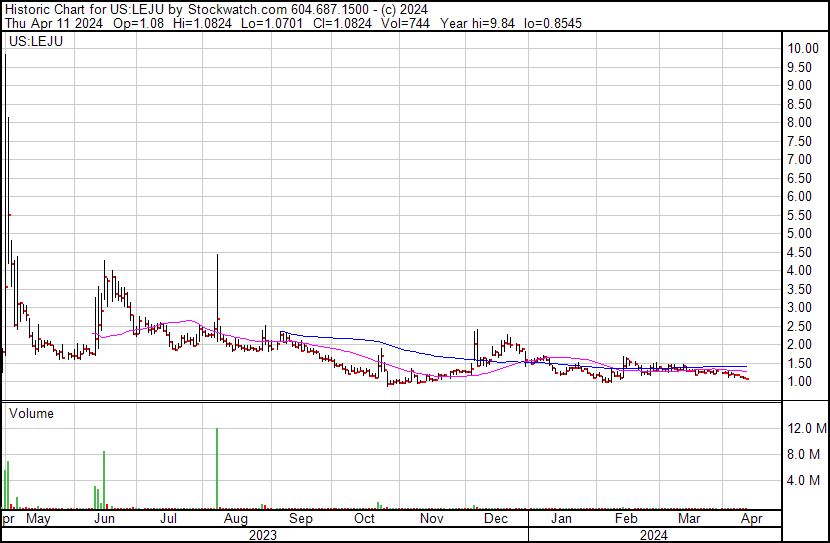Click the Volume panel label
The width and height of the screenshot is (830, 543).
point(31,413)
